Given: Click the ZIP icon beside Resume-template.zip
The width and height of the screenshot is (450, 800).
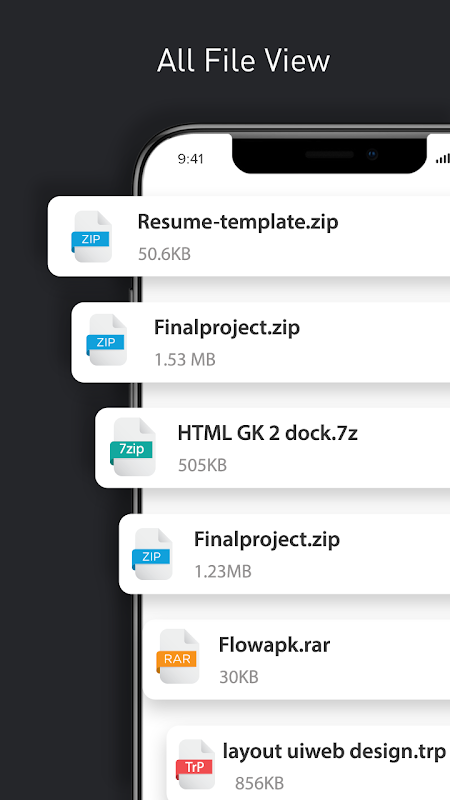Looking at the screenshot, I should click(91, 237).
